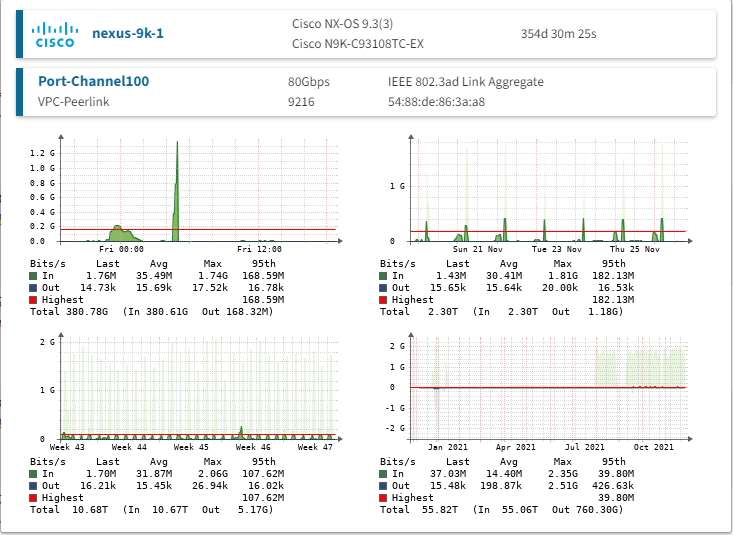The image size is (733, 535).
Task: Click blue Out swatch in weekly graph legend
Action: tap(383, 288)
